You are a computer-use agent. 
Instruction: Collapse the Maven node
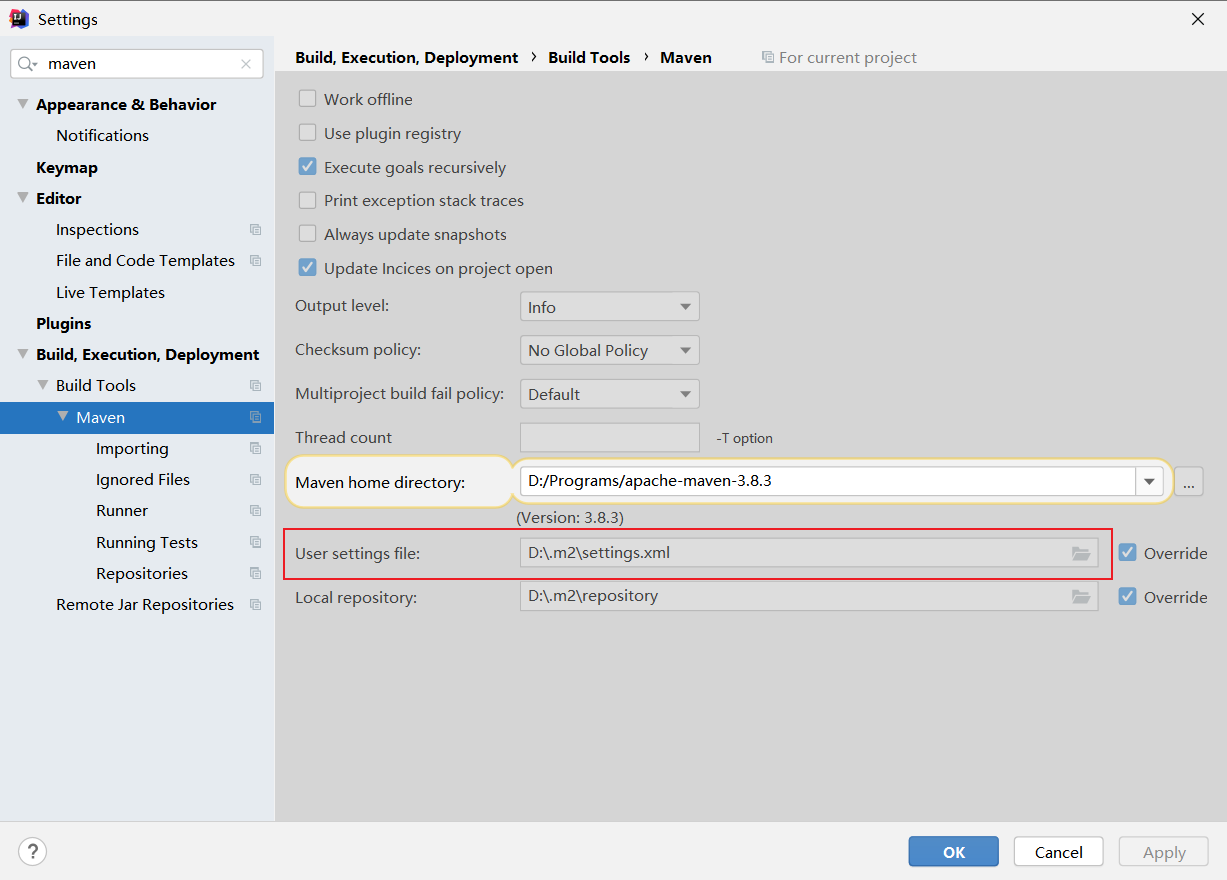coord(63,417)
